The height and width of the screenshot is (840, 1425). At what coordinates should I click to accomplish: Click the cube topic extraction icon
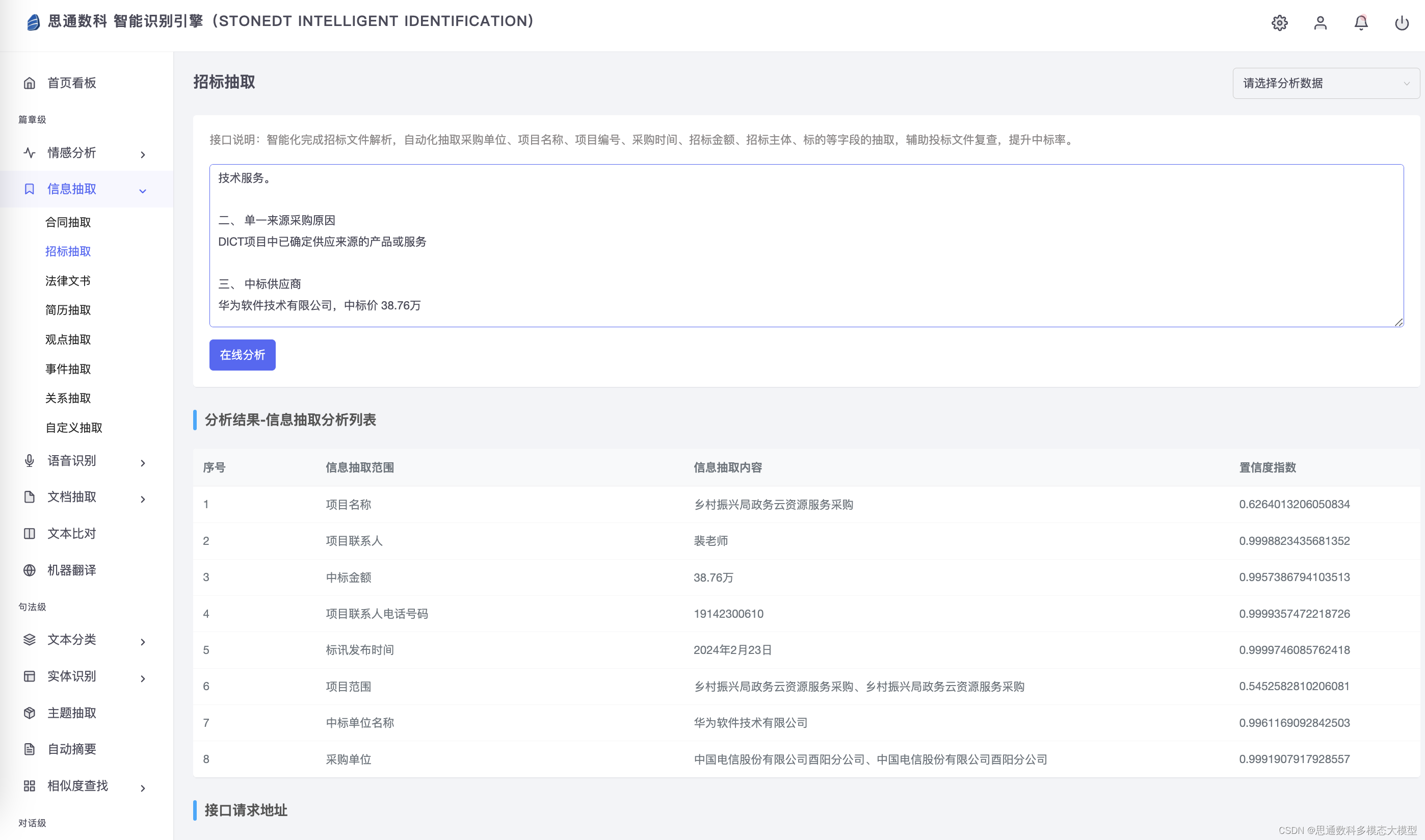30,713
